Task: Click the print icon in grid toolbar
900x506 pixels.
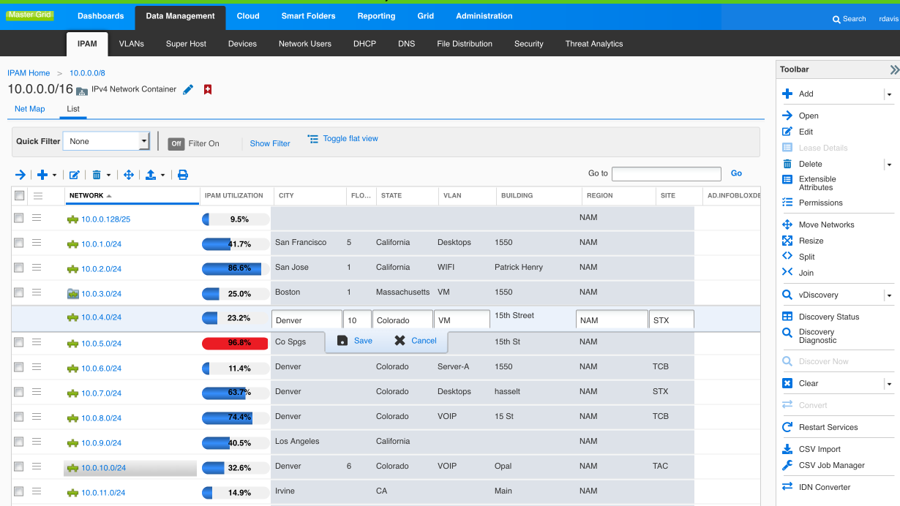Action: (183, 175)
